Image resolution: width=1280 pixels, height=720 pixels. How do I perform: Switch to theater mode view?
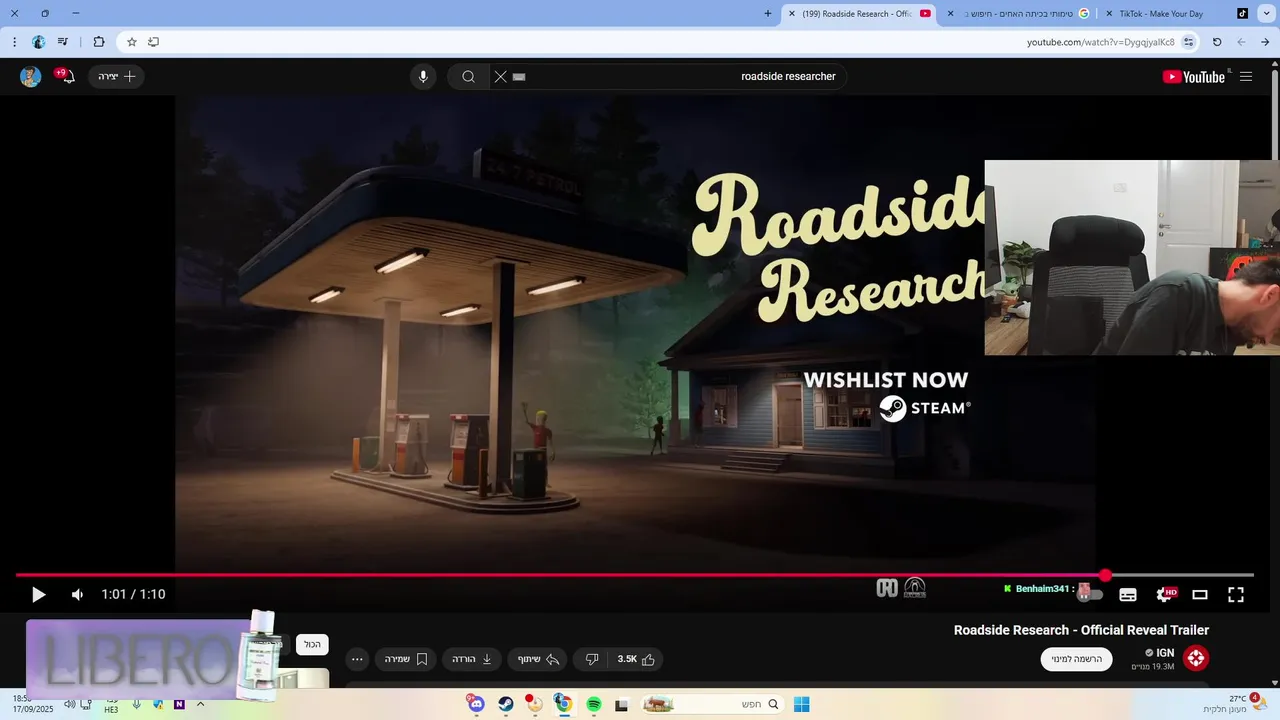(1200, 595)
